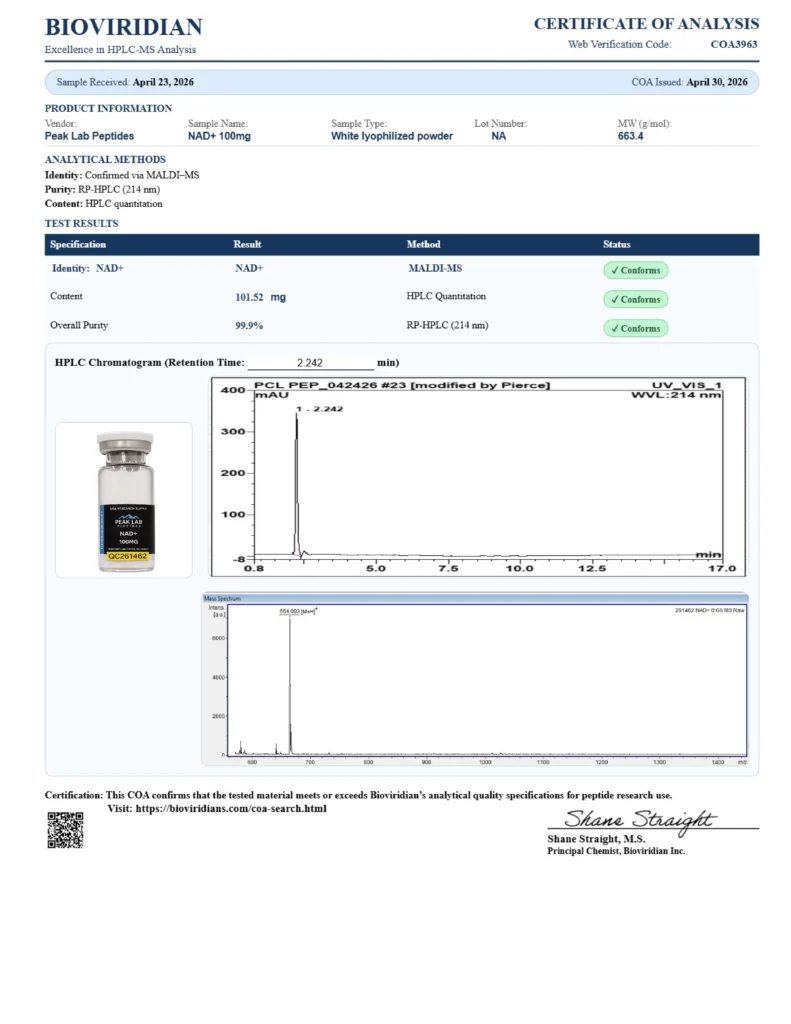
Task: Select the Status column header
Action: tap(617, 244)
